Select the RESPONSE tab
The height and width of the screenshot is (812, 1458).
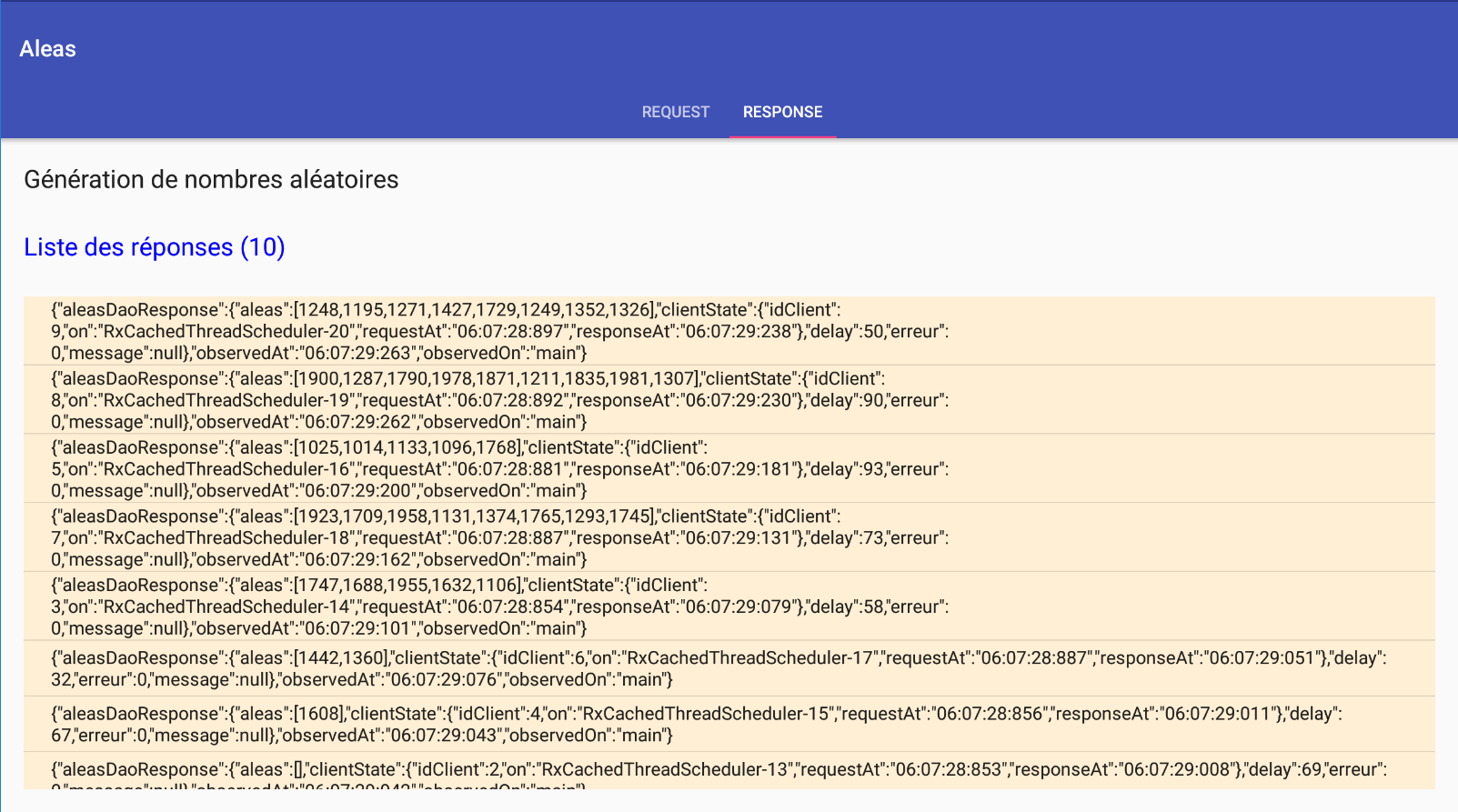(x=782, y=112)
